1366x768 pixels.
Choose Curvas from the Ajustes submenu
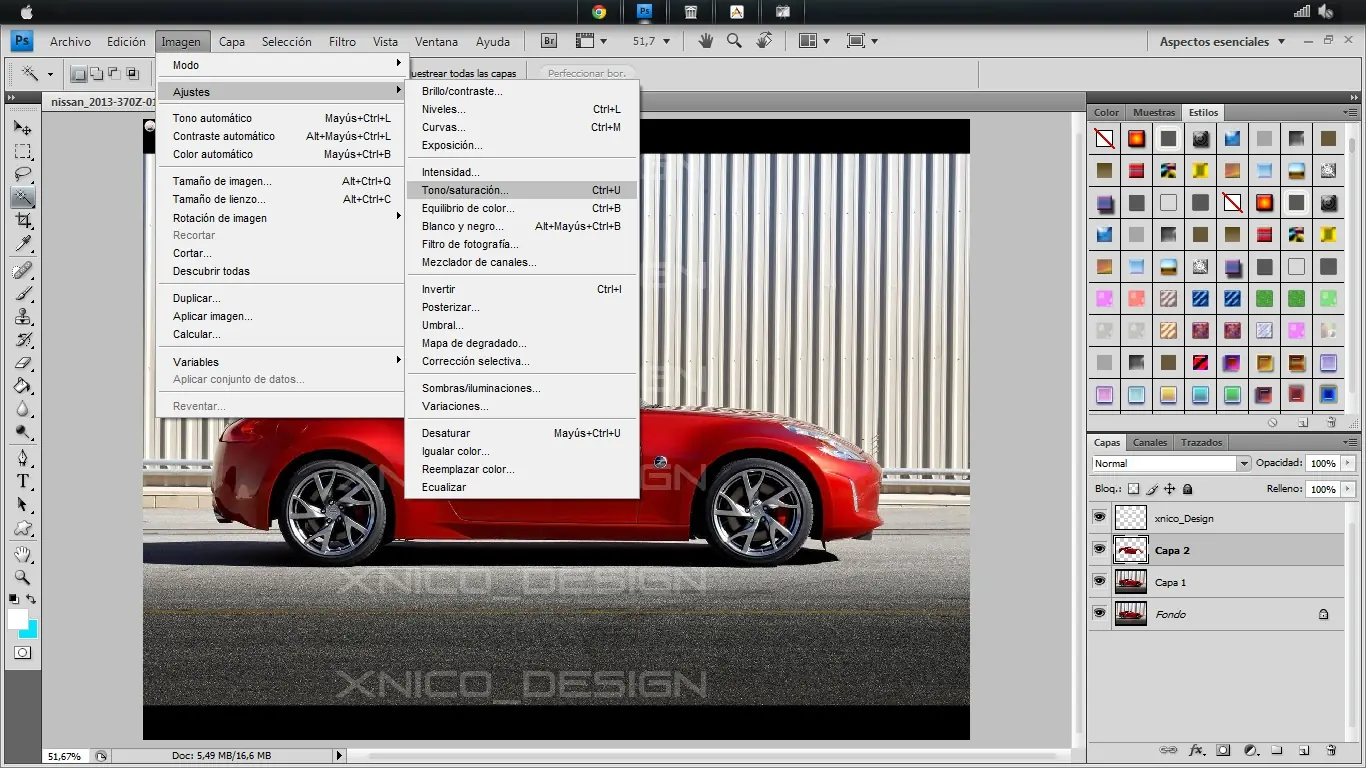tap(521, 127)
